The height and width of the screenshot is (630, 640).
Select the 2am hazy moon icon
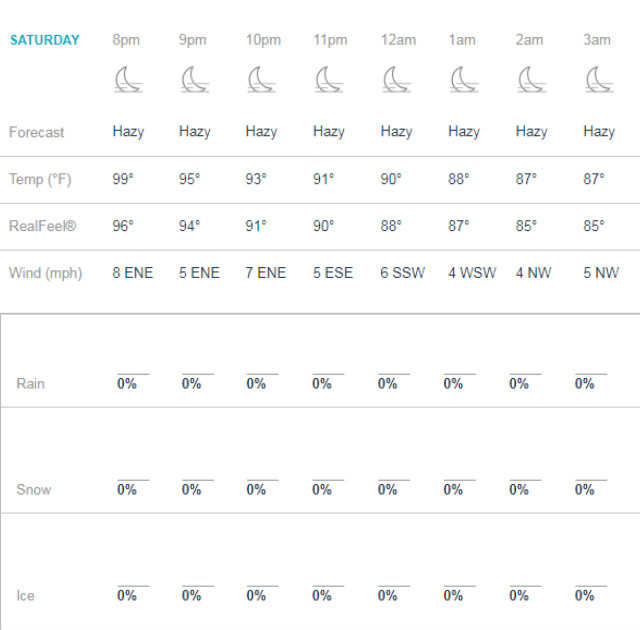pos(532,80)
